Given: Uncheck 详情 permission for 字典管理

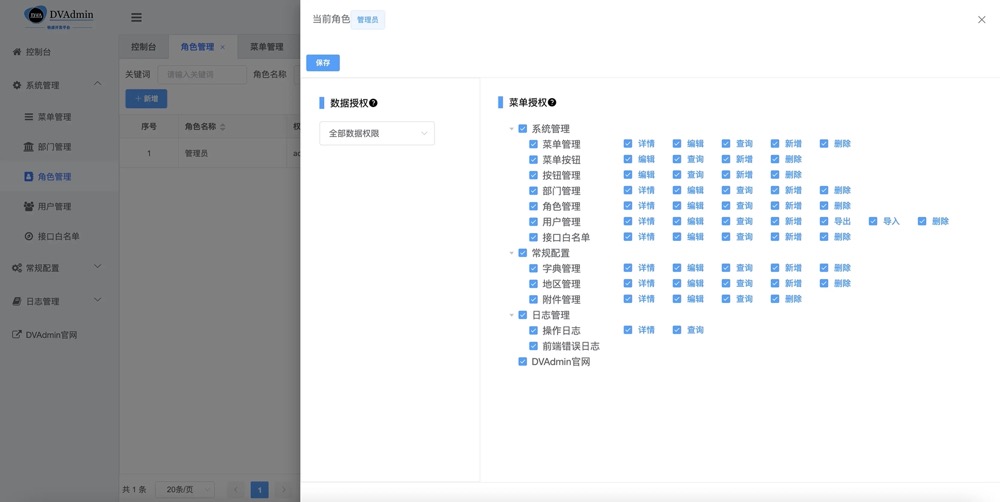Looking at the screenshot, I should tap(628, 268).
